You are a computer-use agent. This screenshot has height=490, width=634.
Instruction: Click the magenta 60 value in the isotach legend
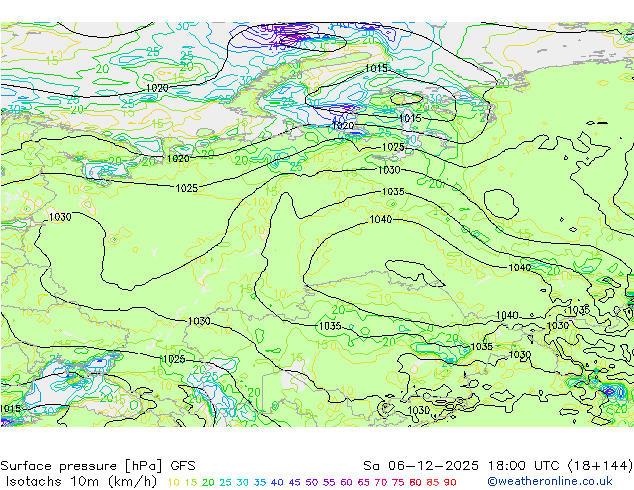coord(346,482)
